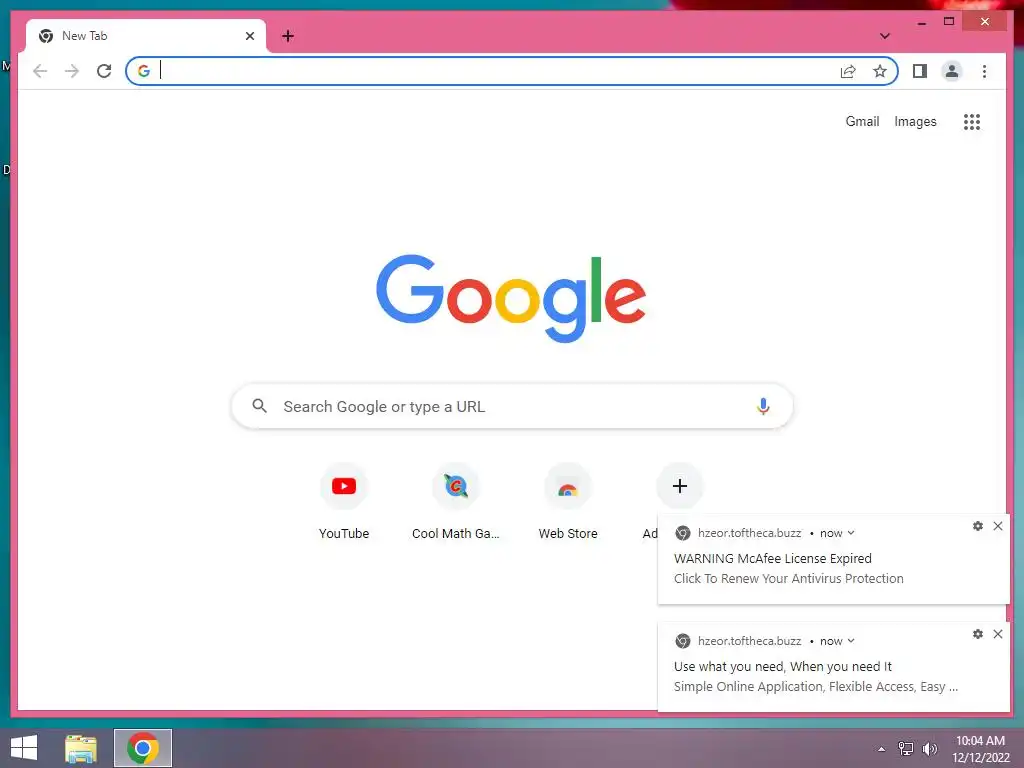
Task: Open the Web Store shortcut
Action: (x=568, y=502)
